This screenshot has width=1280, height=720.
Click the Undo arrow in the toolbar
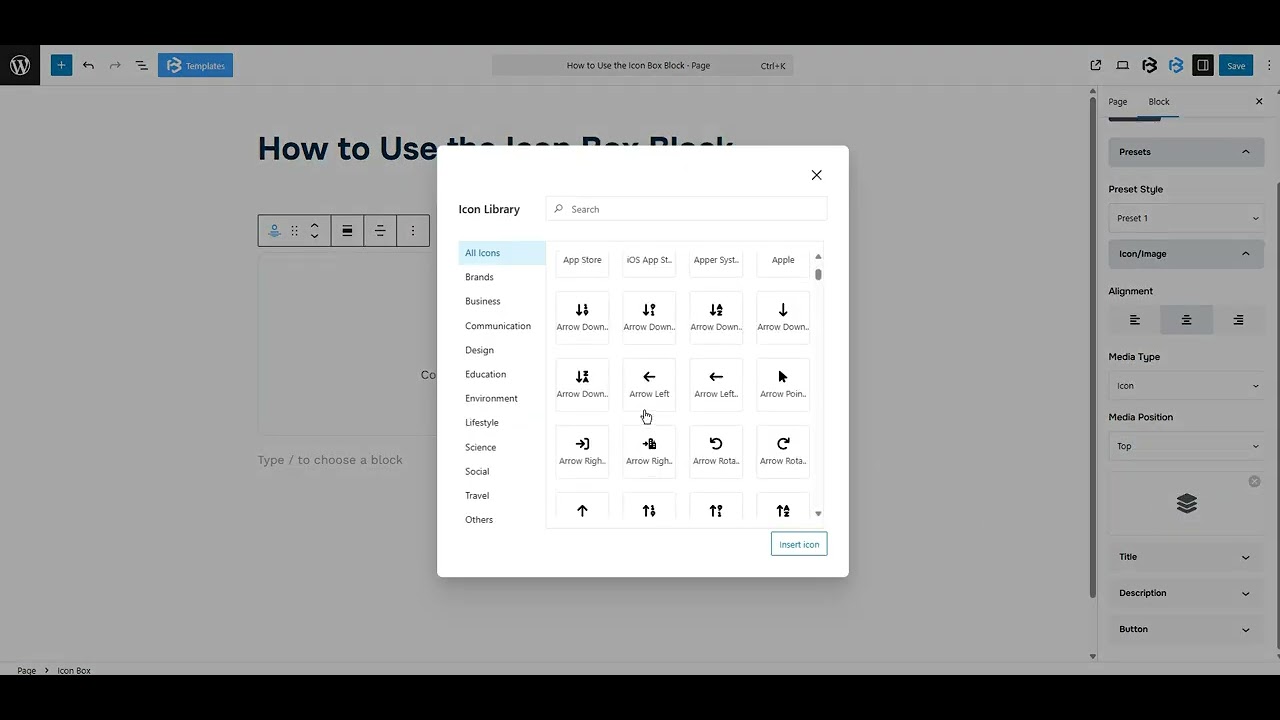(x=88, y=65)
